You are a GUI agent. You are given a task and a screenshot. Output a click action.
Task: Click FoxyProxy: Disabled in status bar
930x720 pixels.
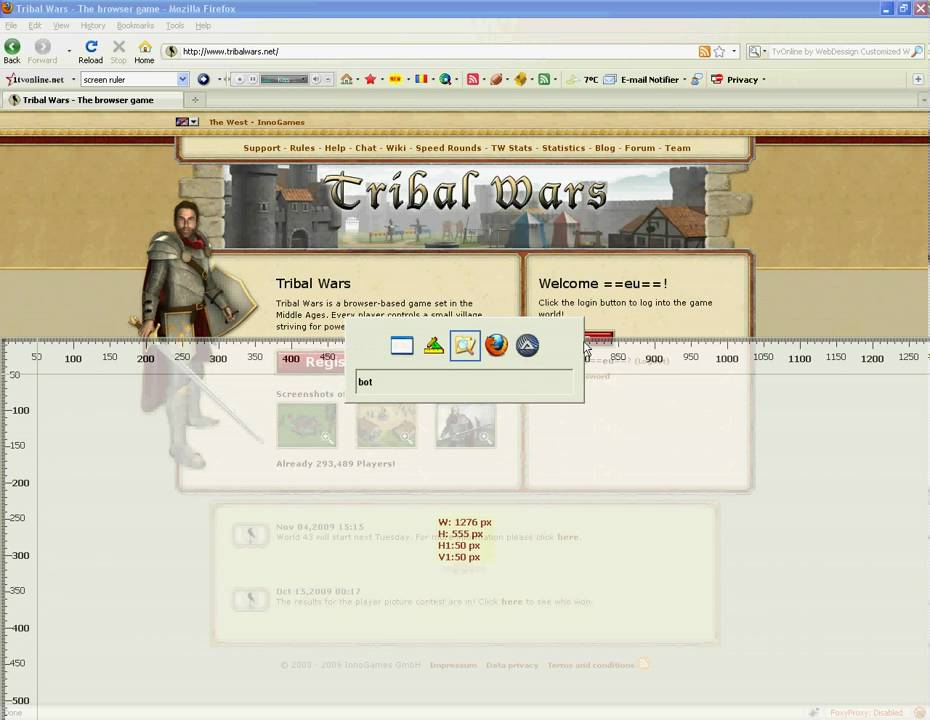click(866, 713)
